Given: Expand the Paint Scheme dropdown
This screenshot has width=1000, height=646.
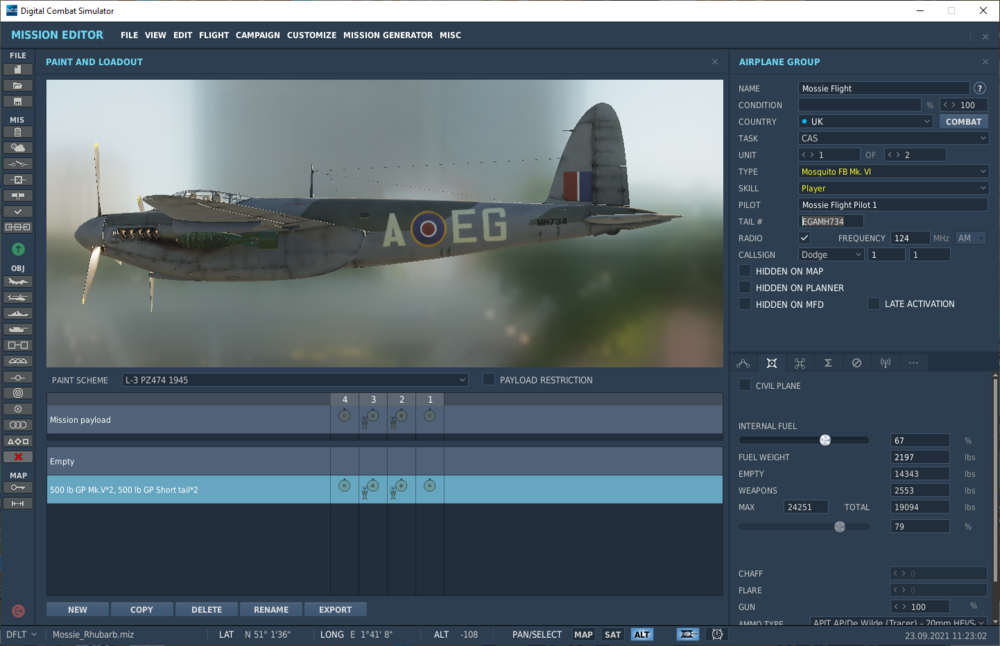Looking at the screenshot, I should (295, 380).
